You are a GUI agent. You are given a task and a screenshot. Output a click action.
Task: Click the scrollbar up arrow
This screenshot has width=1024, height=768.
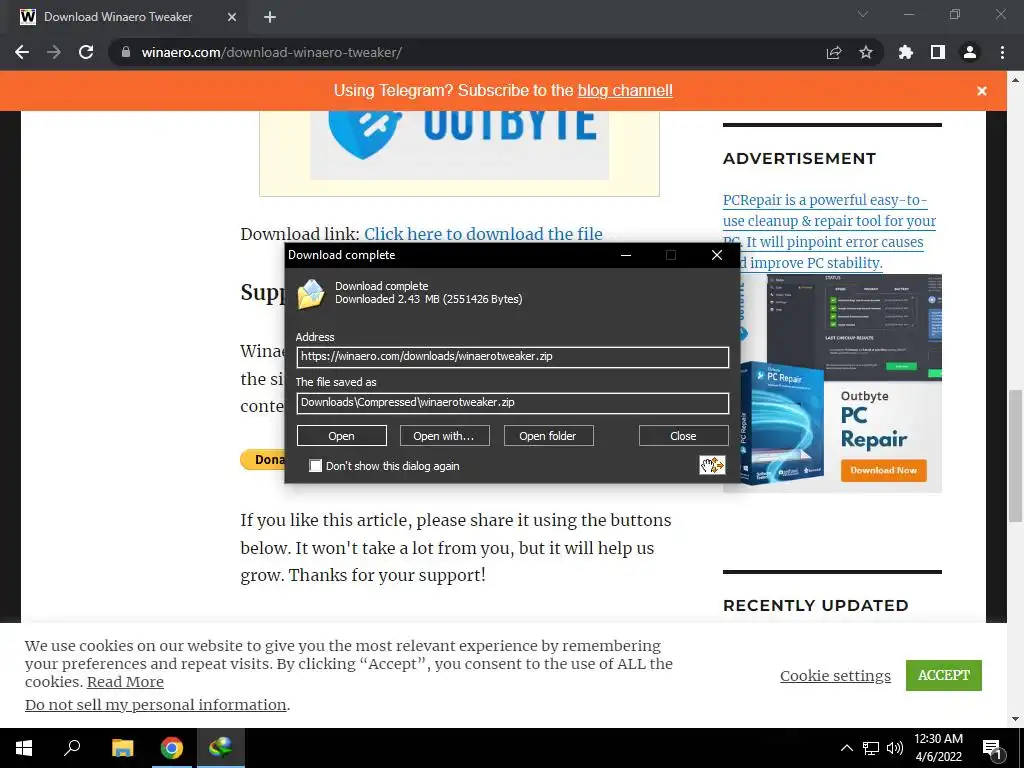point(1016,80)
